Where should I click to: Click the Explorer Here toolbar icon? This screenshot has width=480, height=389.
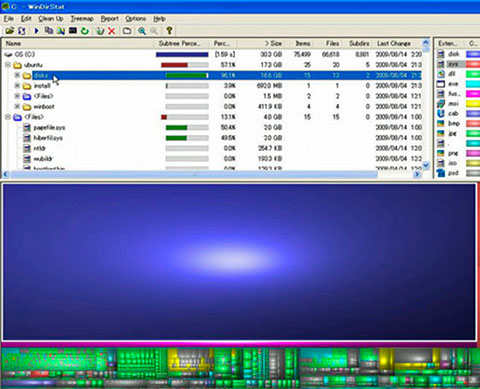click(61, 31)
